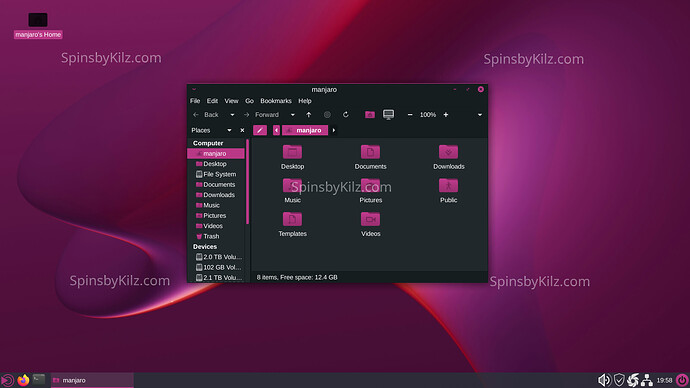
Task: Click the manjaro taskbar window button
Action: 92,380
